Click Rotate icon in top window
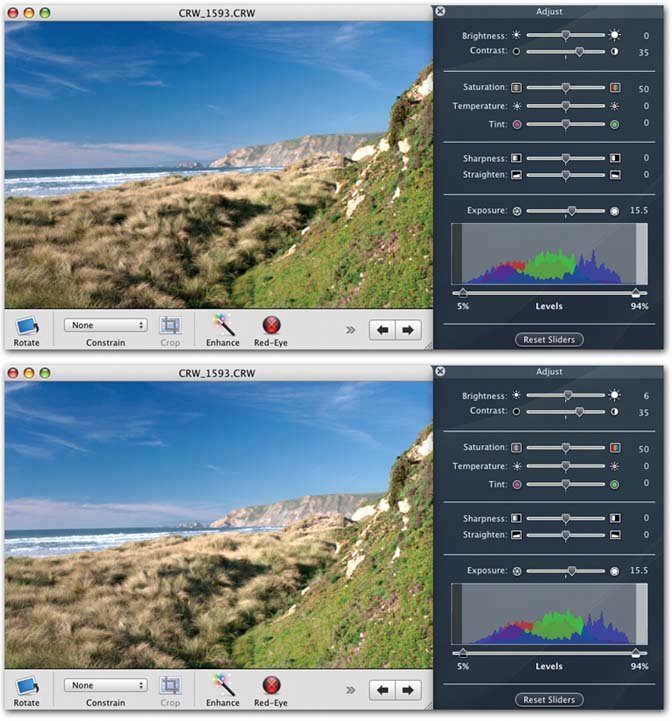672x721 pixels. (x=27, y=326)
